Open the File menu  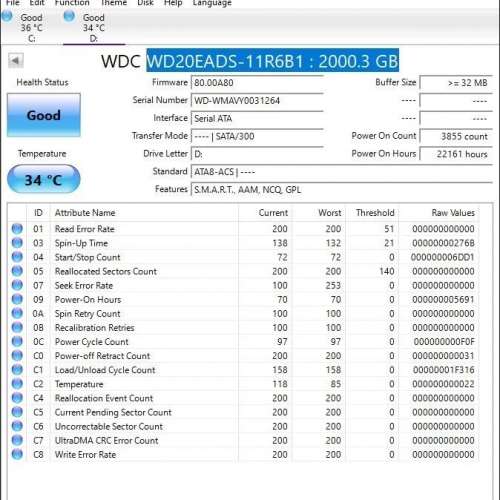[x=13, y=3]
